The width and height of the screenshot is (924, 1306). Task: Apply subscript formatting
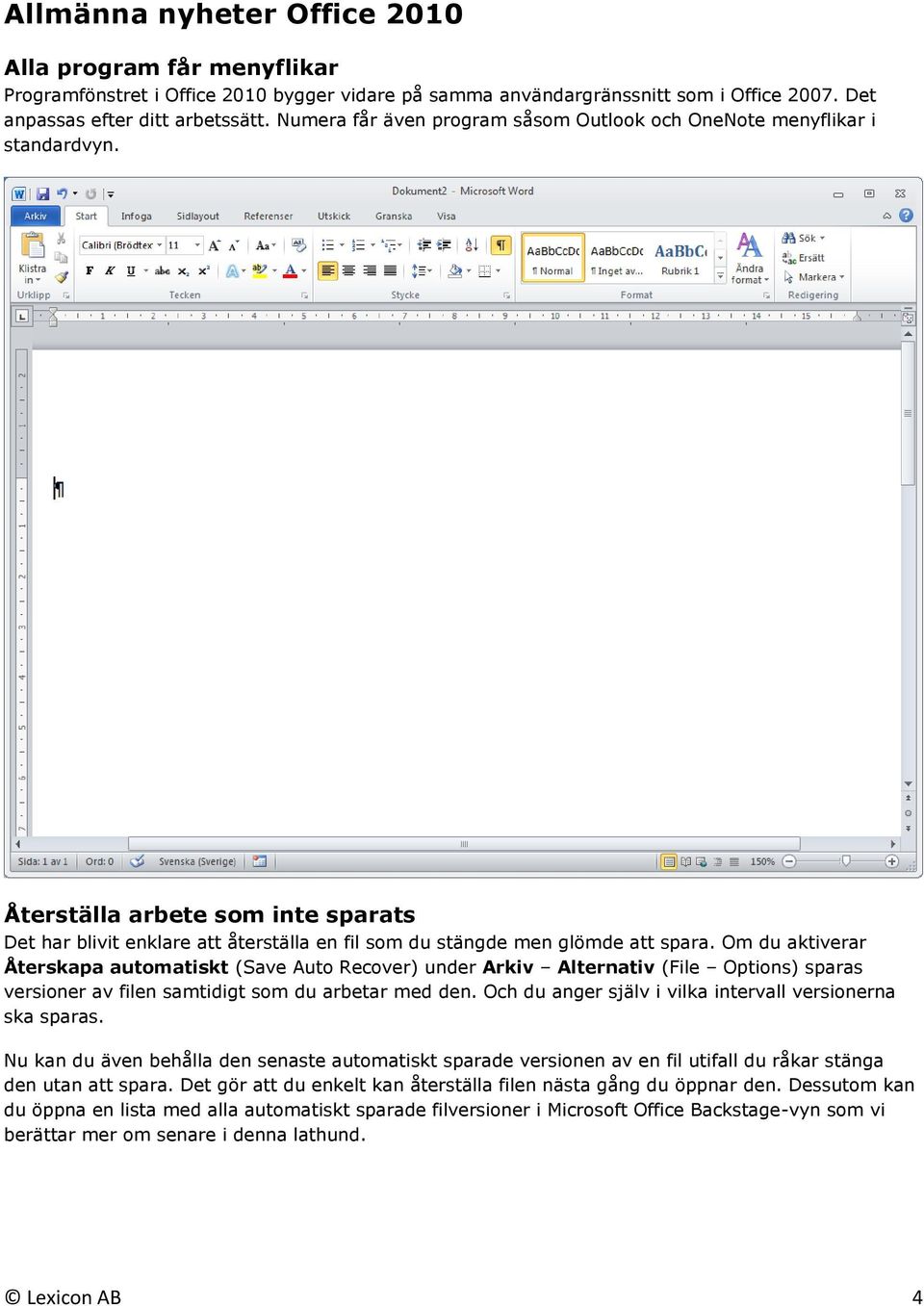[183, 271]
